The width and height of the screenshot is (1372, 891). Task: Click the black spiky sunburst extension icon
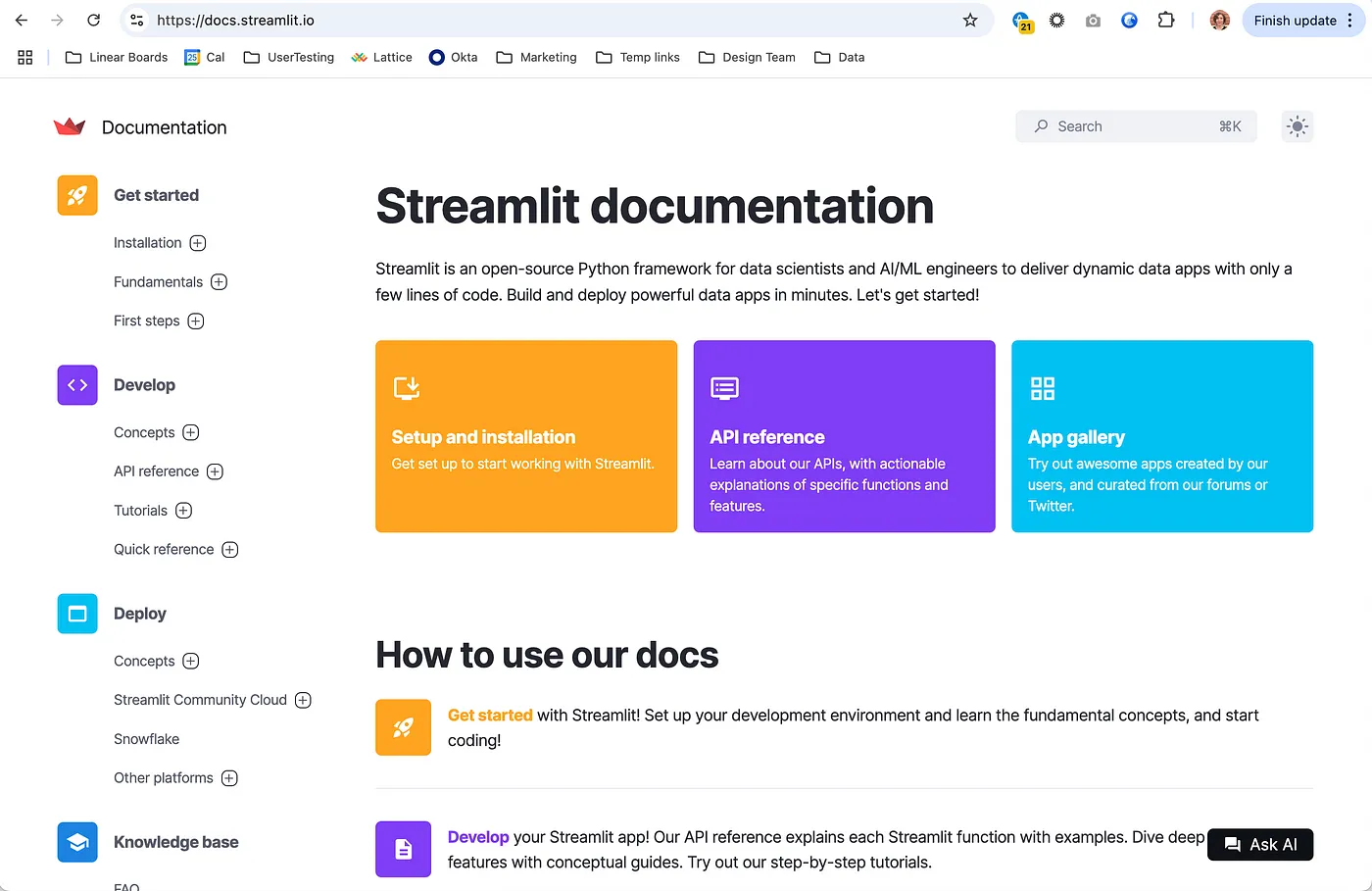point(1056,20)
